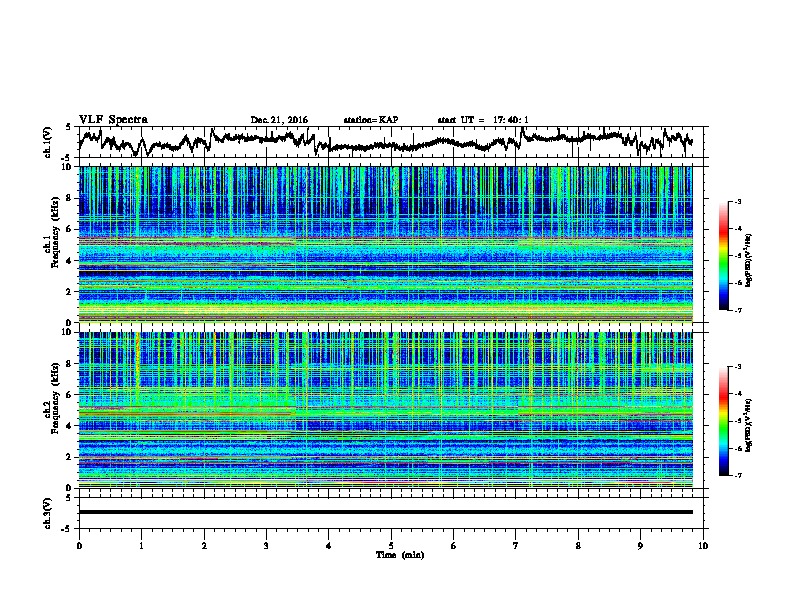Click the lower ch.2 color scale bar
The width and height of the screenshot is (792, 612).
click(723, 421)
